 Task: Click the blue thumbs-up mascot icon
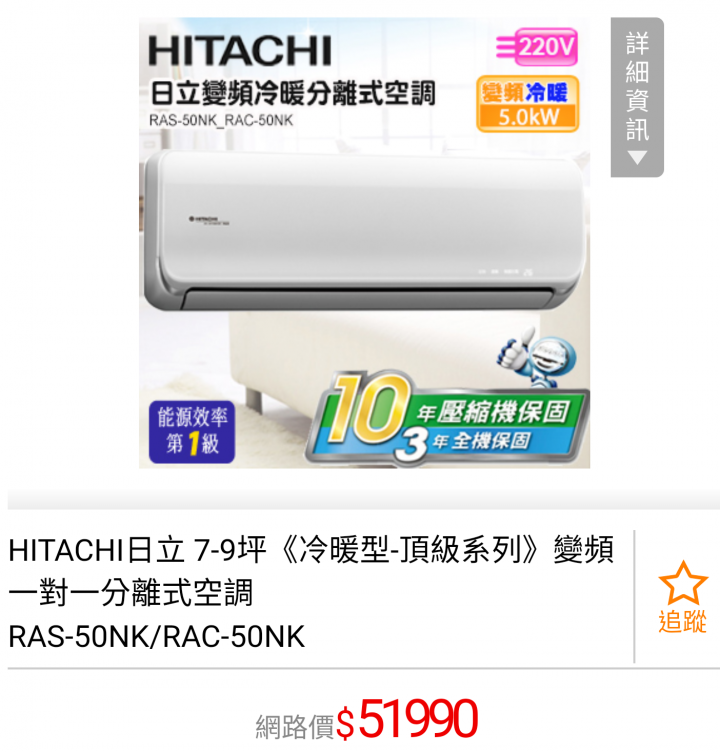tap(537, 356)
